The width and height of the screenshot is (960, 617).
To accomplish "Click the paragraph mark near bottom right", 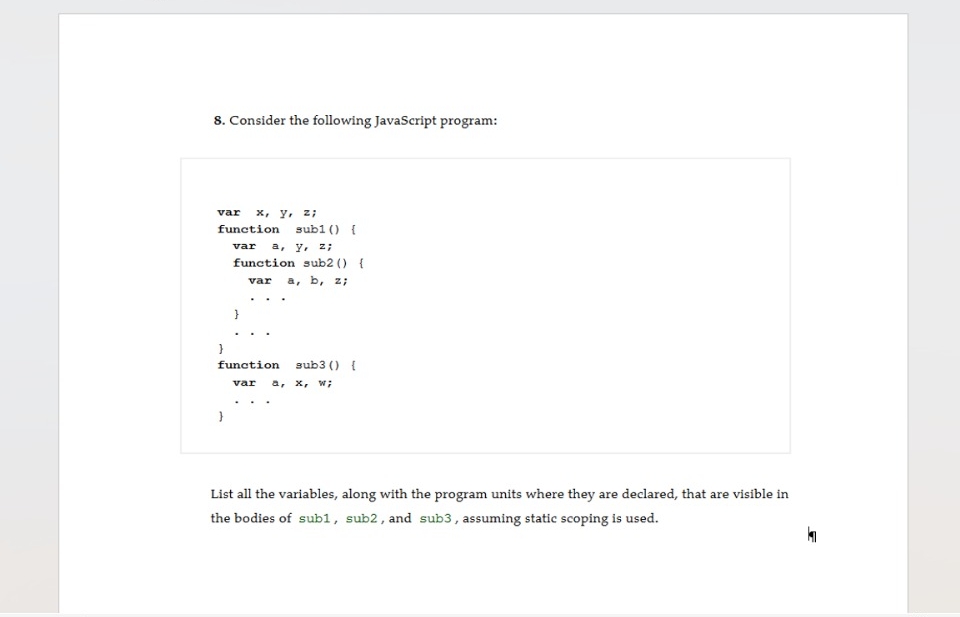I will click(x=811, y=536).
